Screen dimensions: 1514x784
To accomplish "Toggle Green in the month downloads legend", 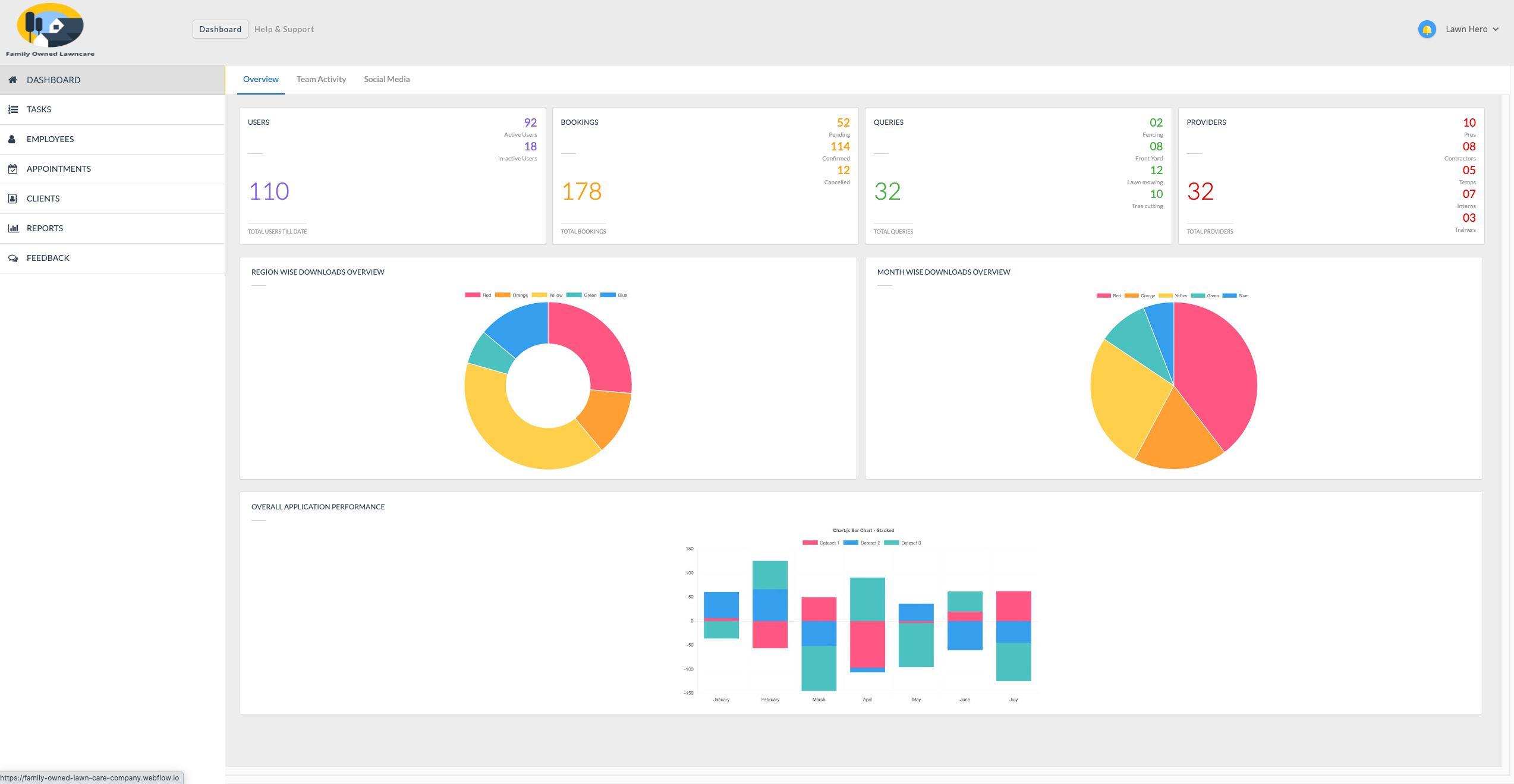I will click(x=1205, y=295).
